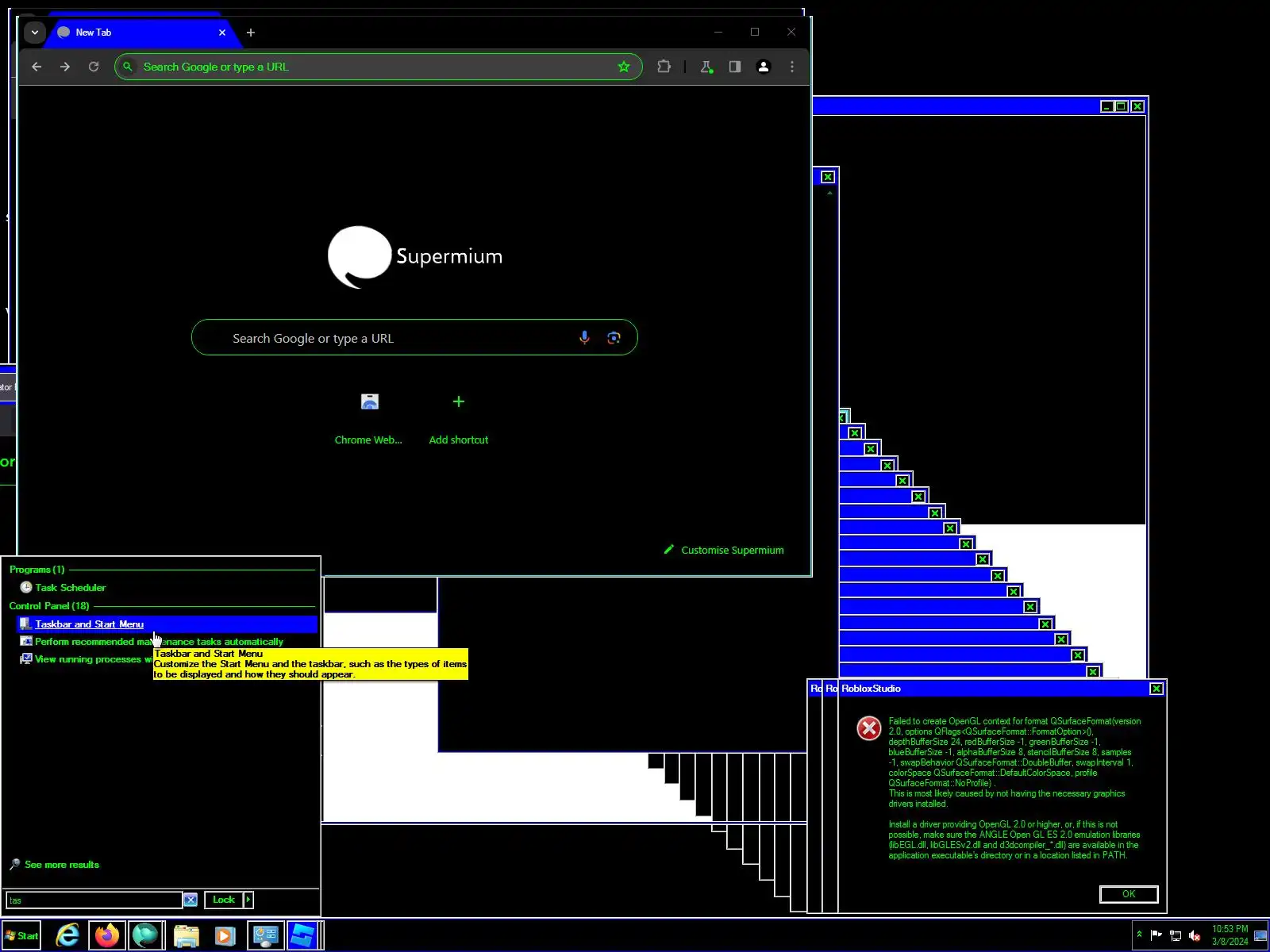Reload the Supermium page

tap(94, 67)
